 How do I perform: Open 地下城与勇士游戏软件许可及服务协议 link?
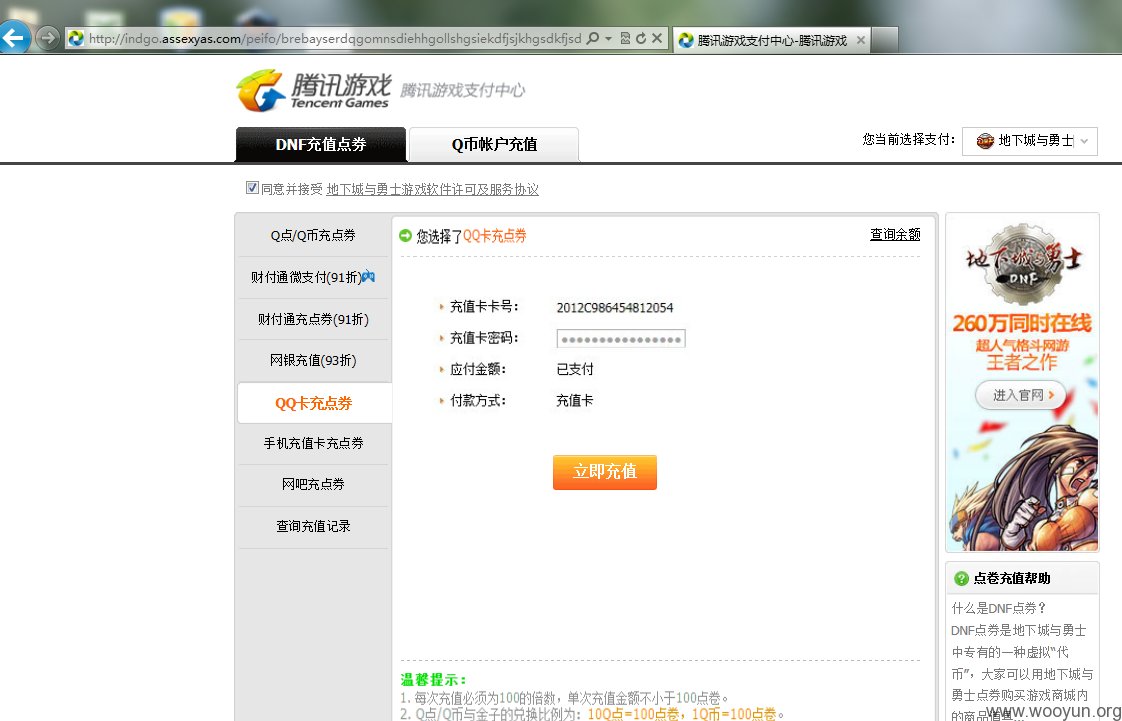pos(432,190)
